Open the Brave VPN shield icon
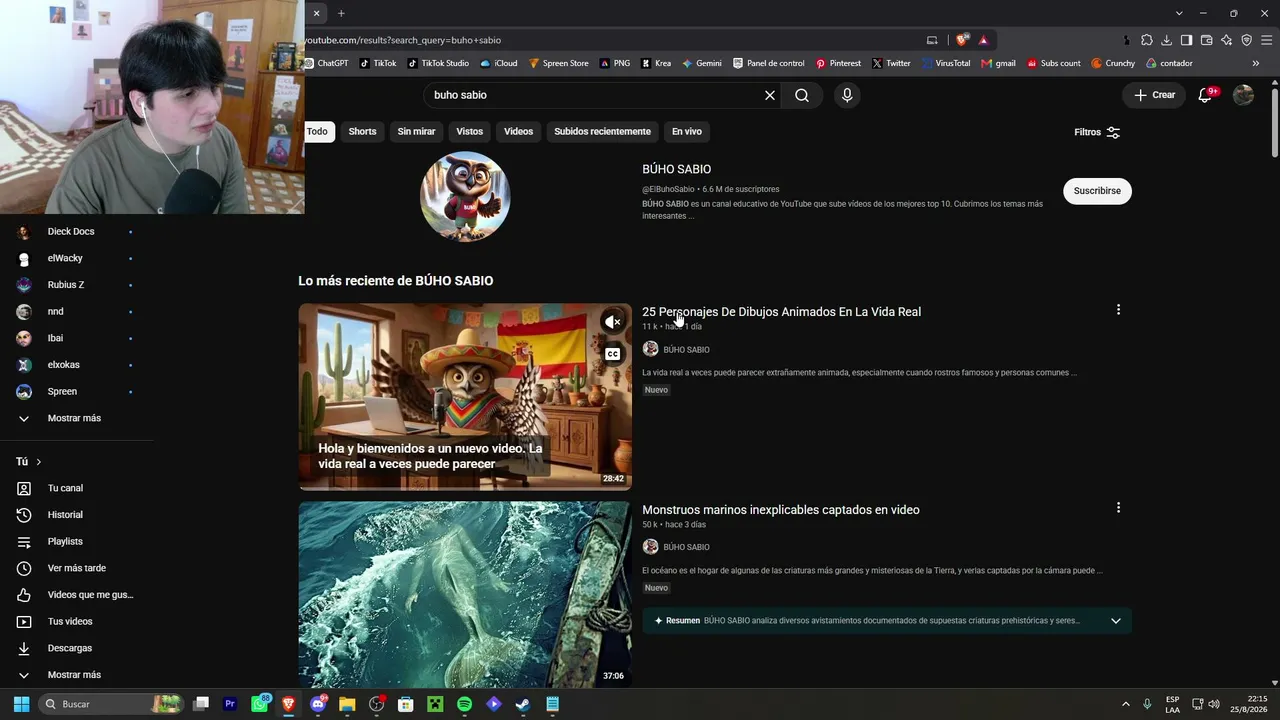Screen dimensions: 1280x720 (1246, 40)
